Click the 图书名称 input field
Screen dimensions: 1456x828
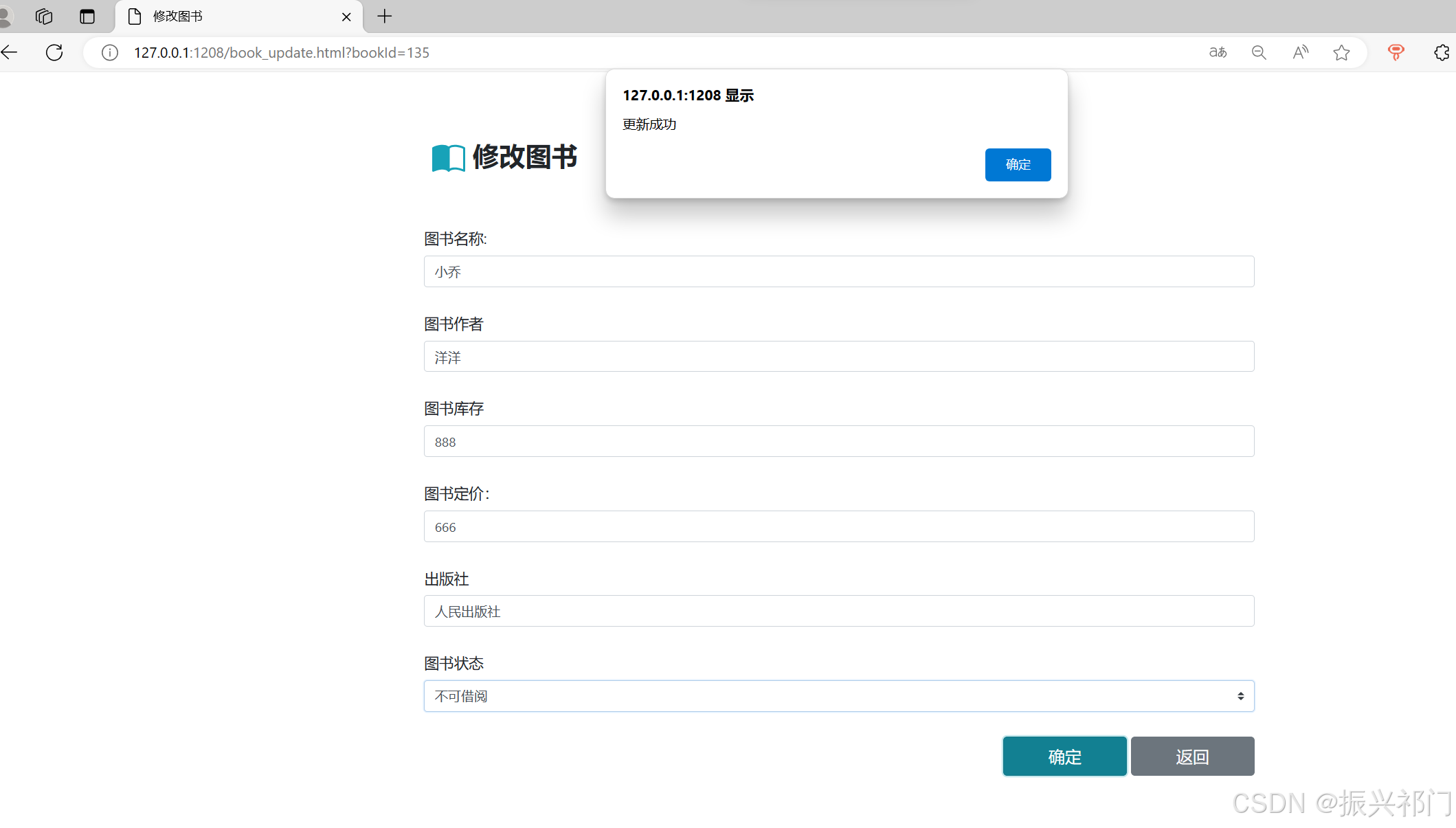[x=838, y=271]
